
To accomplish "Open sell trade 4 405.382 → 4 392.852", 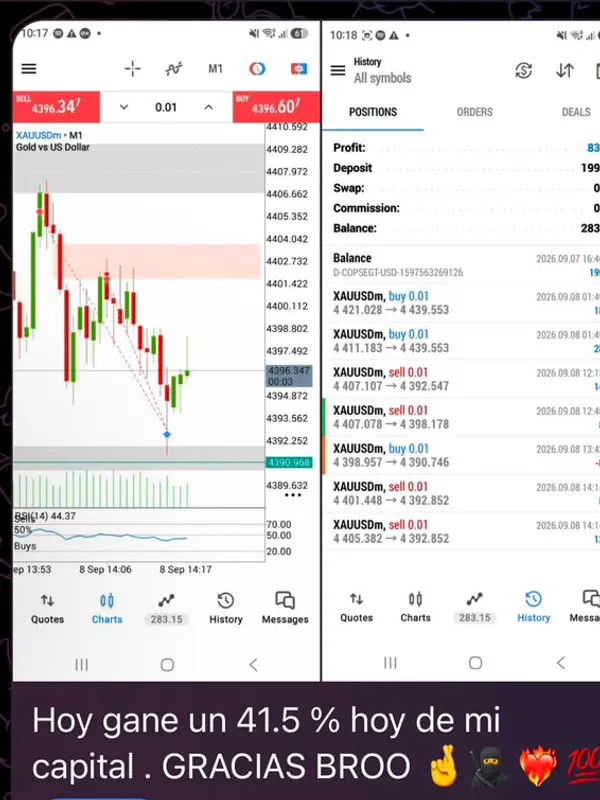I will [461, 532].
